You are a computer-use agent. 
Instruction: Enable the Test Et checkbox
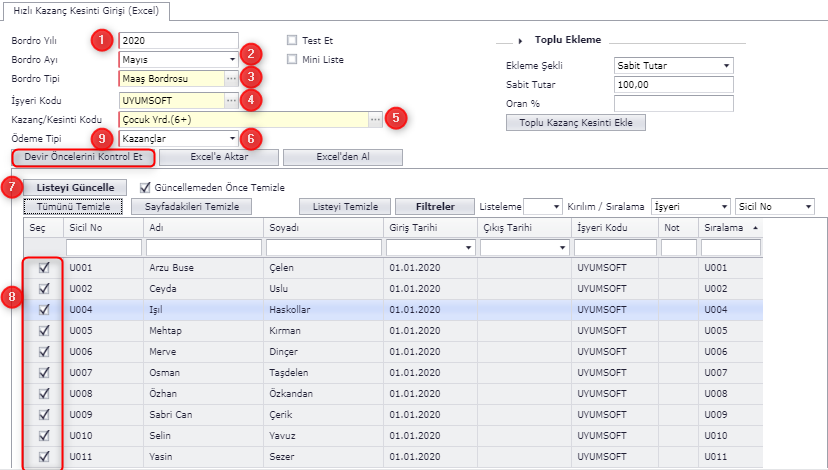coord(292,41)
